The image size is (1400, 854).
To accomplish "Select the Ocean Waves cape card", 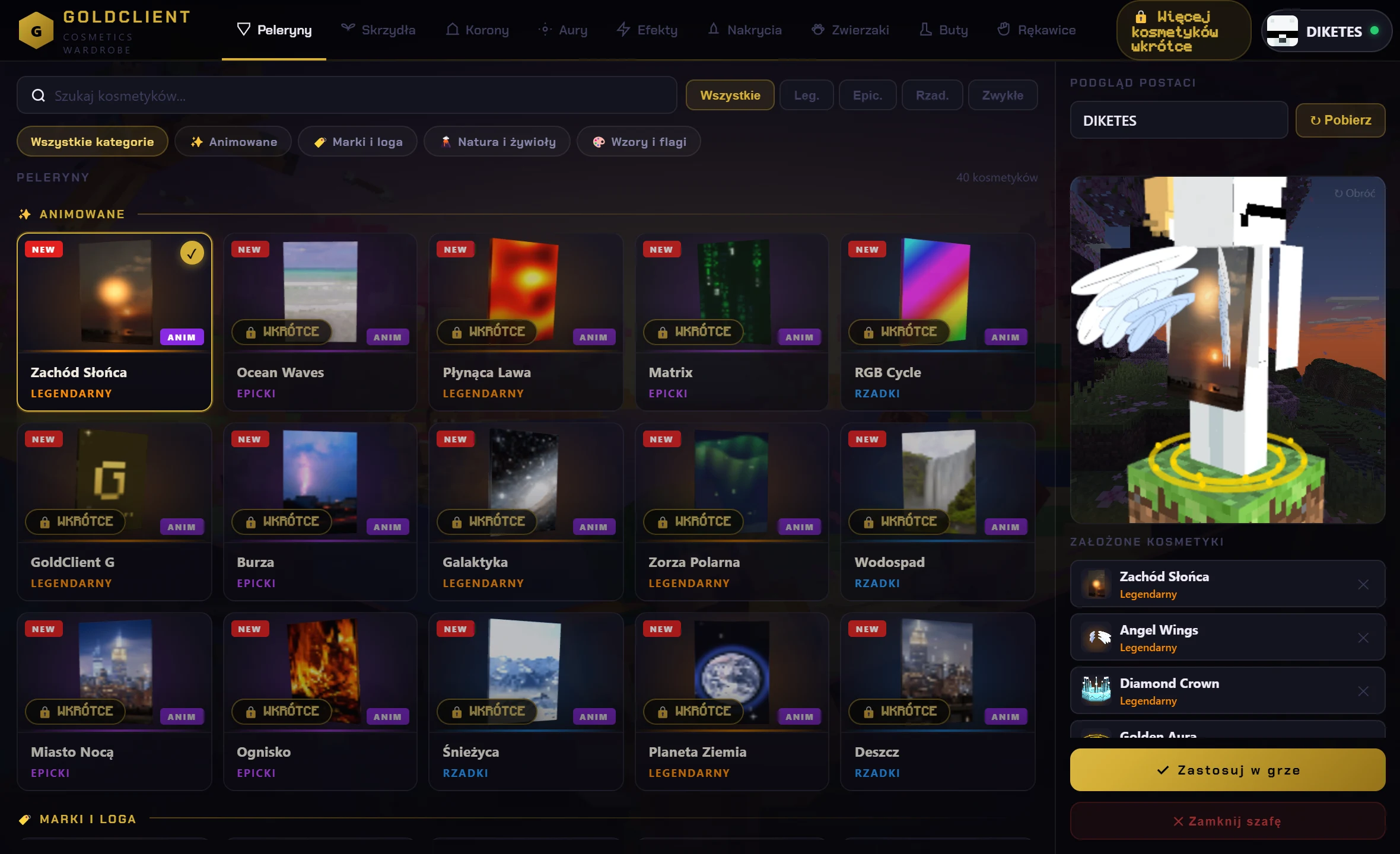I will click(320, 322).
